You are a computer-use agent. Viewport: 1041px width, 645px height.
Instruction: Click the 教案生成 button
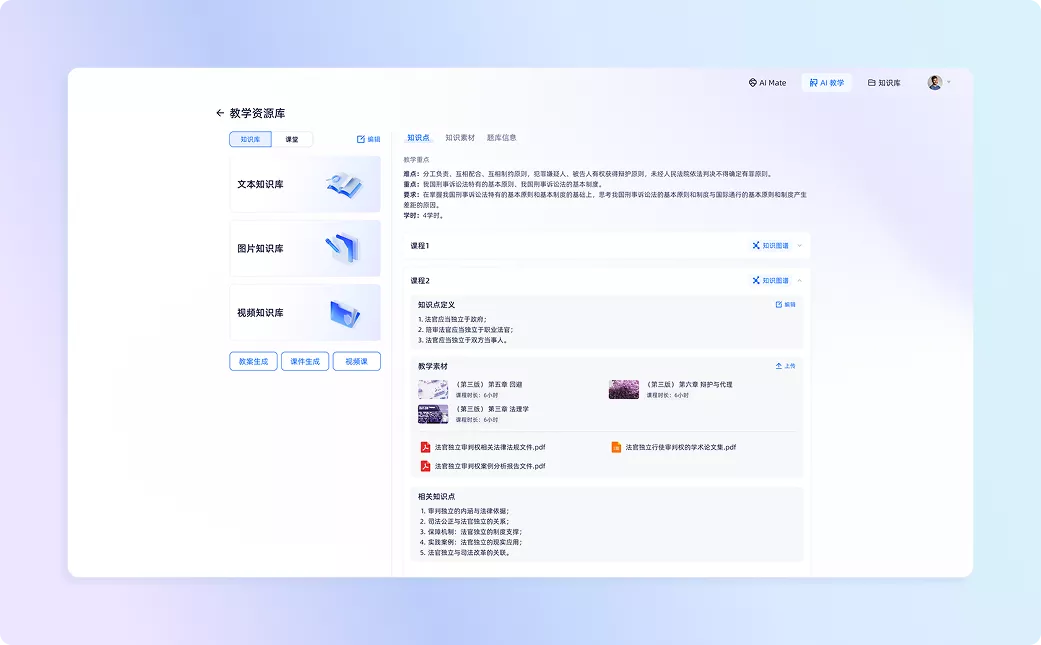click(x=254, y=362)
